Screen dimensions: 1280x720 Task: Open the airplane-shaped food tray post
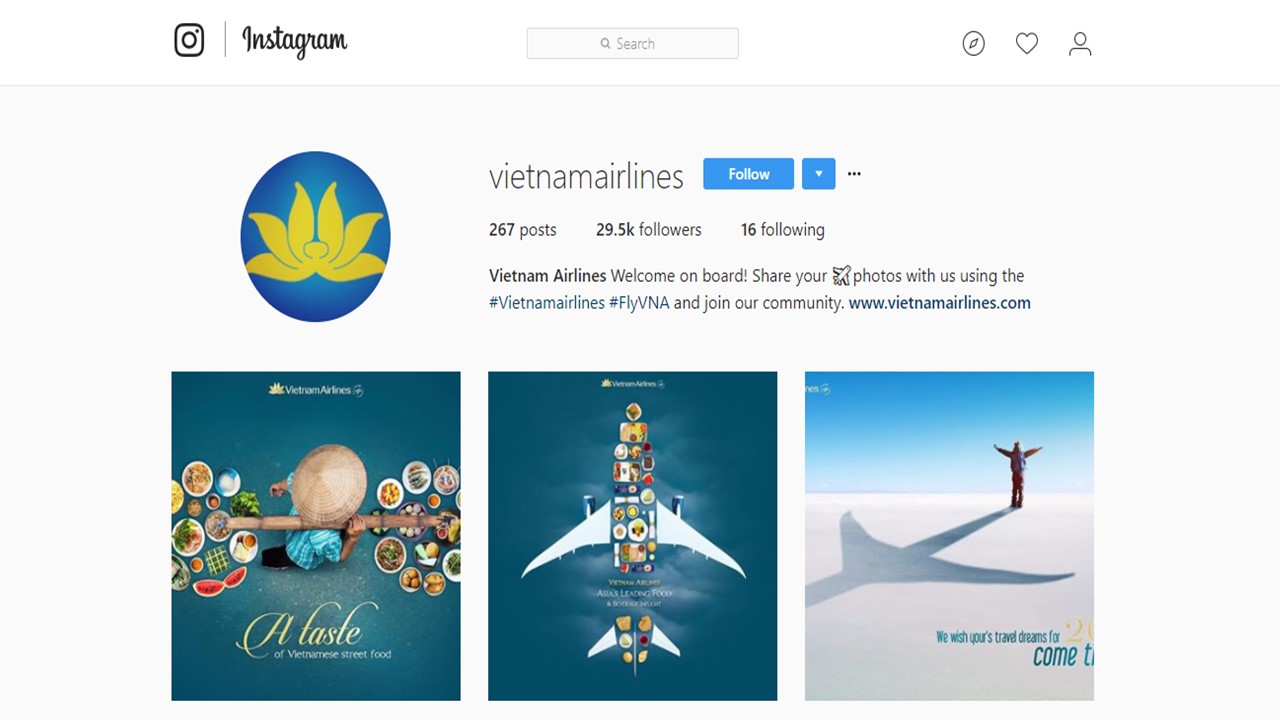[632, 536]
